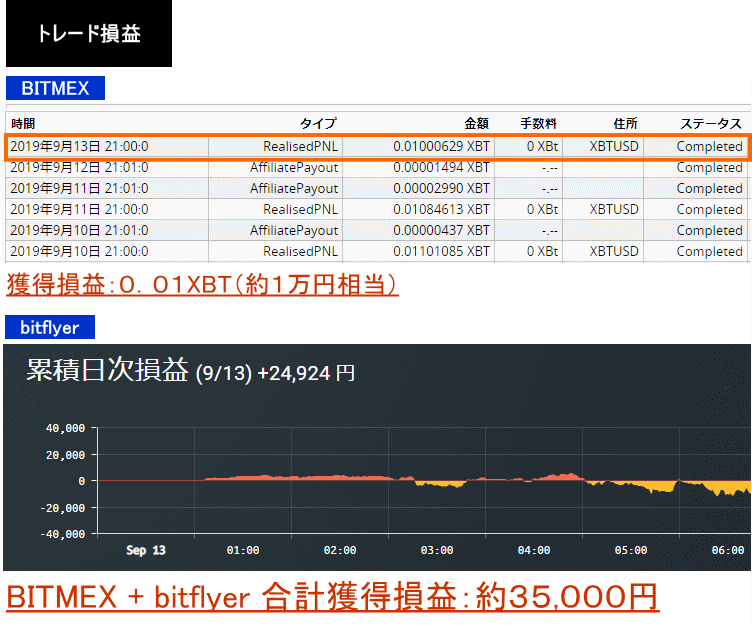The image size is (752, 625).
Task: Open the BITMEX + bitflyer 合計獲得損益 link
Action: tap(332, 597)
